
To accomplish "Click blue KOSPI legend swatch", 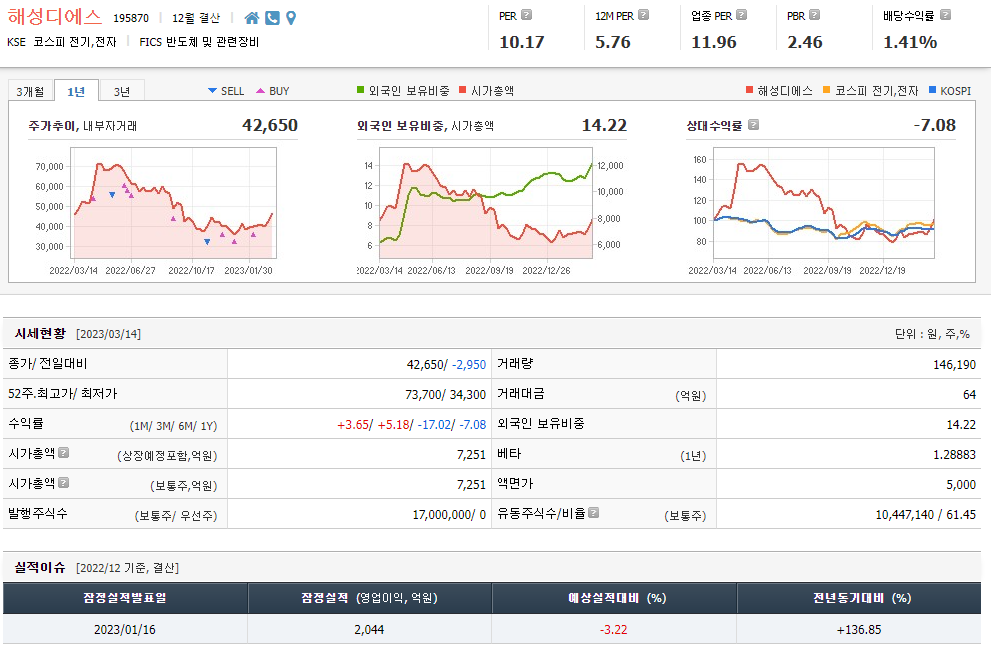I will (x=932, y=90).
